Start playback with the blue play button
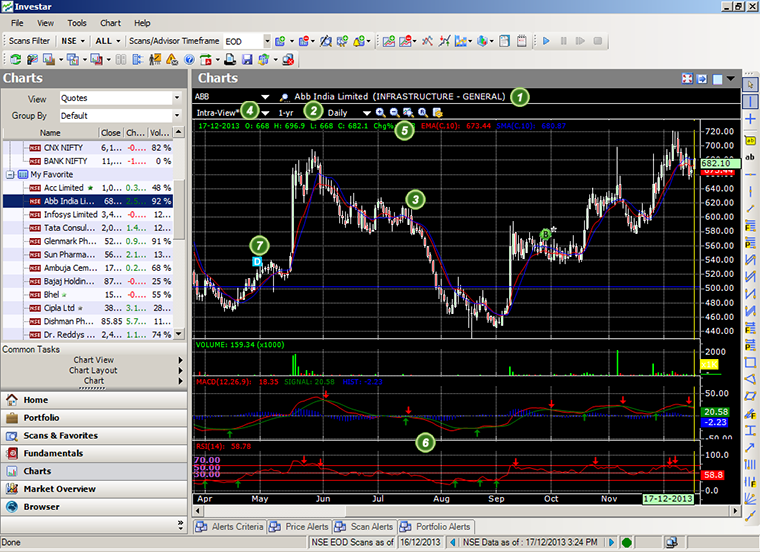Viewport: 760px width, 552px height. pyautogui.click(x=546, y=41)
